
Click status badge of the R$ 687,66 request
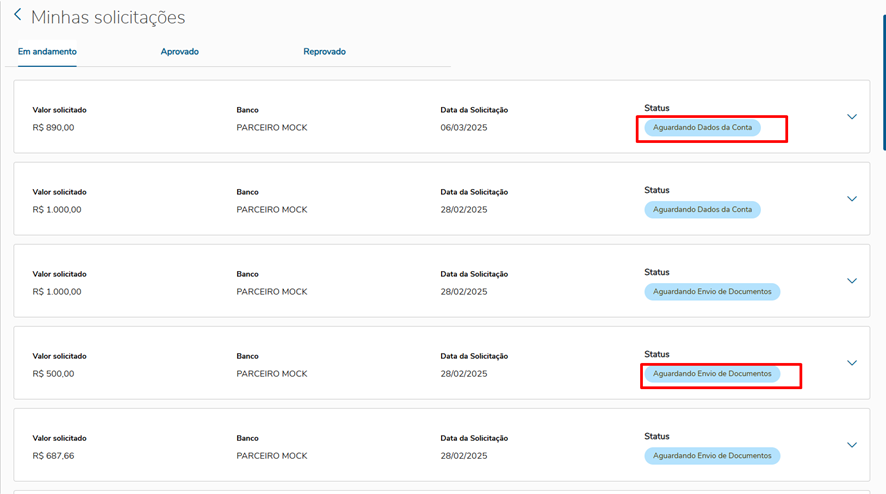(712, 456)
